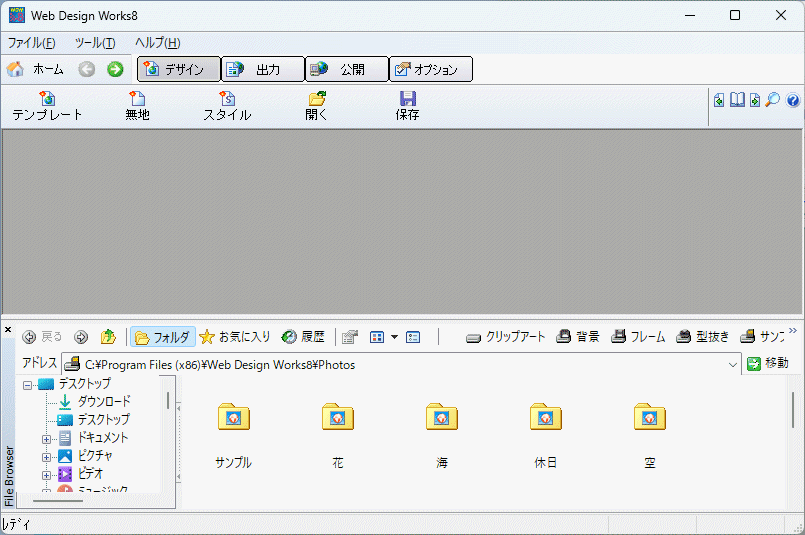Viewport: 805px width, 535px height.
Task: Open the スタイル style tool
Action: click(x=227, y=106)
